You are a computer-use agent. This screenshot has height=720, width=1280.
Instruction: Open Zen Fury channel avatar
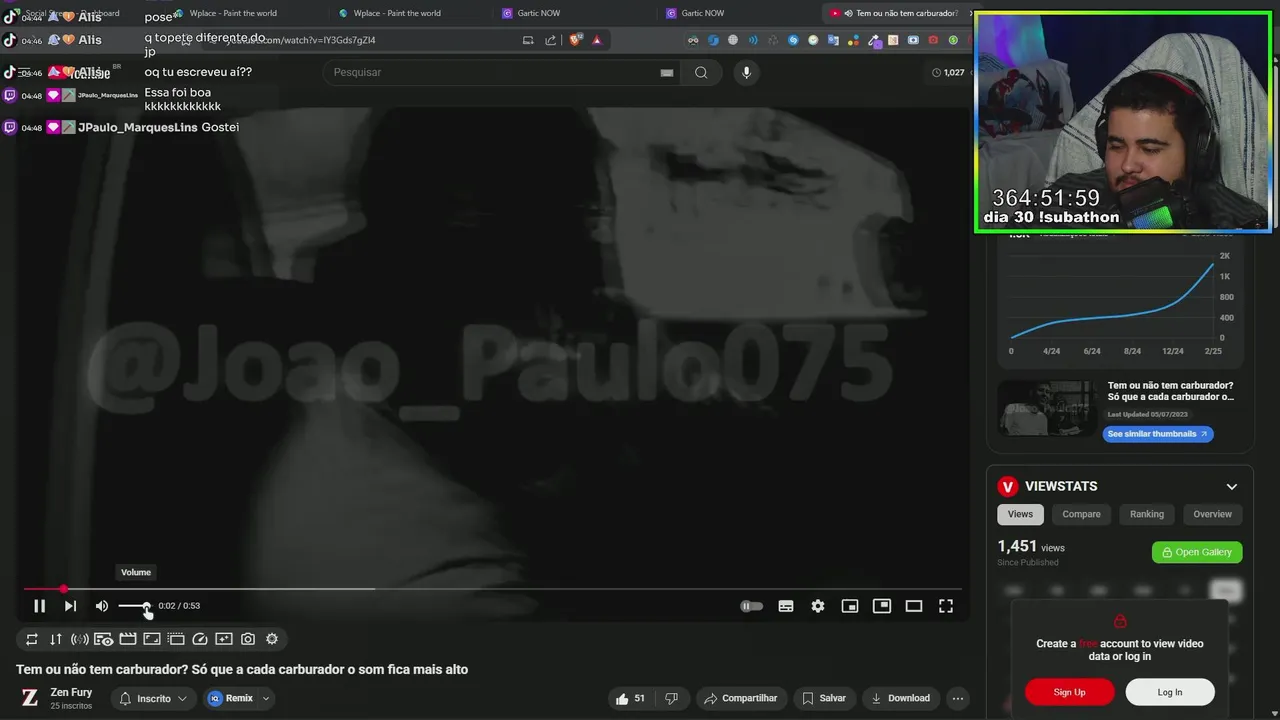point(30,698)
